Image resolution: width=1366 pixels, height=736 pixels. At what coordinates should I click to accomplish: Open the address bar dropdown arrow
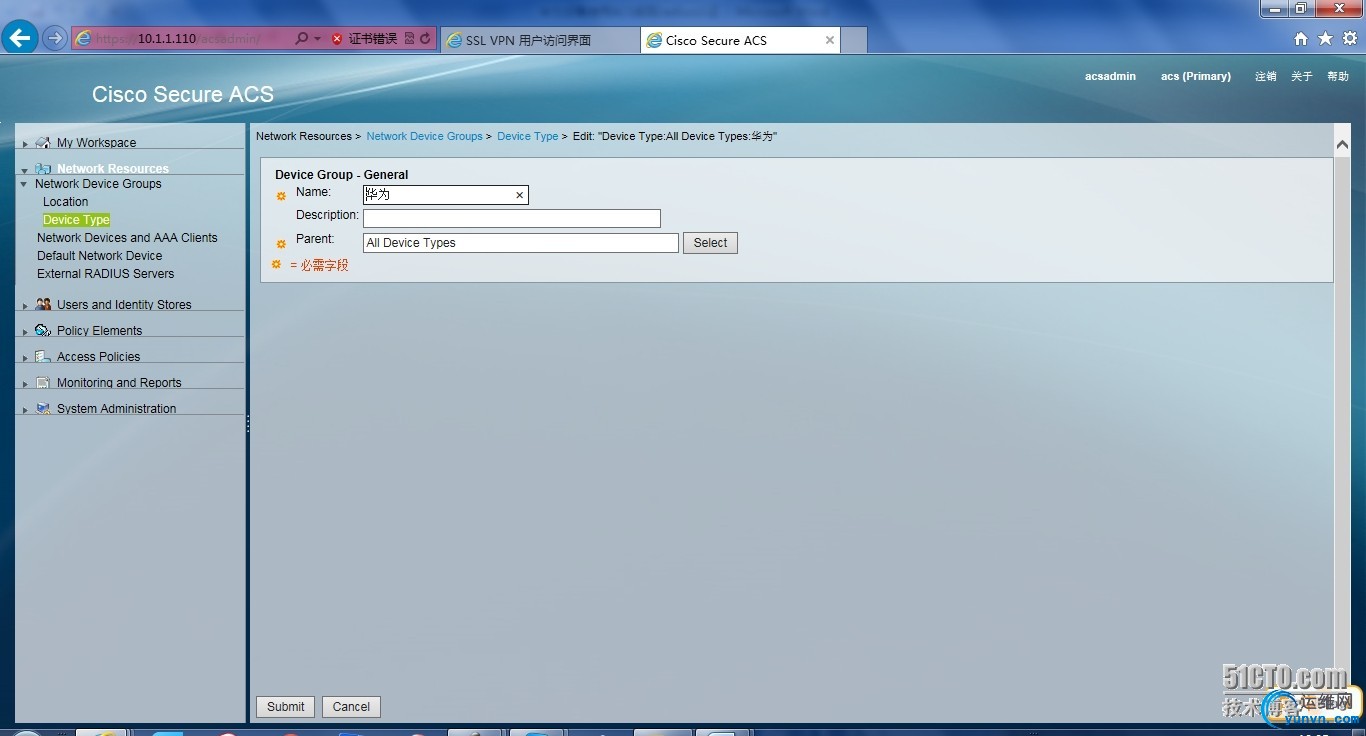318,39
